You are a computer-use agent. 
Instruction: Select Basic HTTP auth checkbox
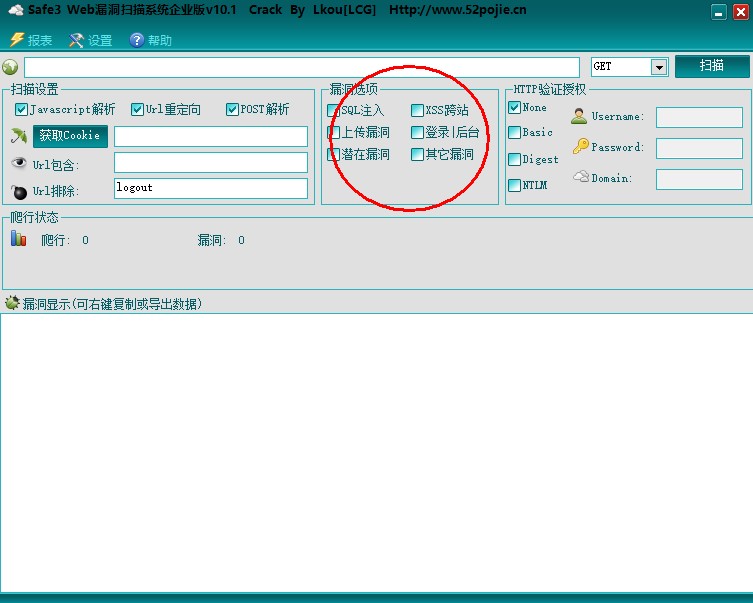pos(514,133)
